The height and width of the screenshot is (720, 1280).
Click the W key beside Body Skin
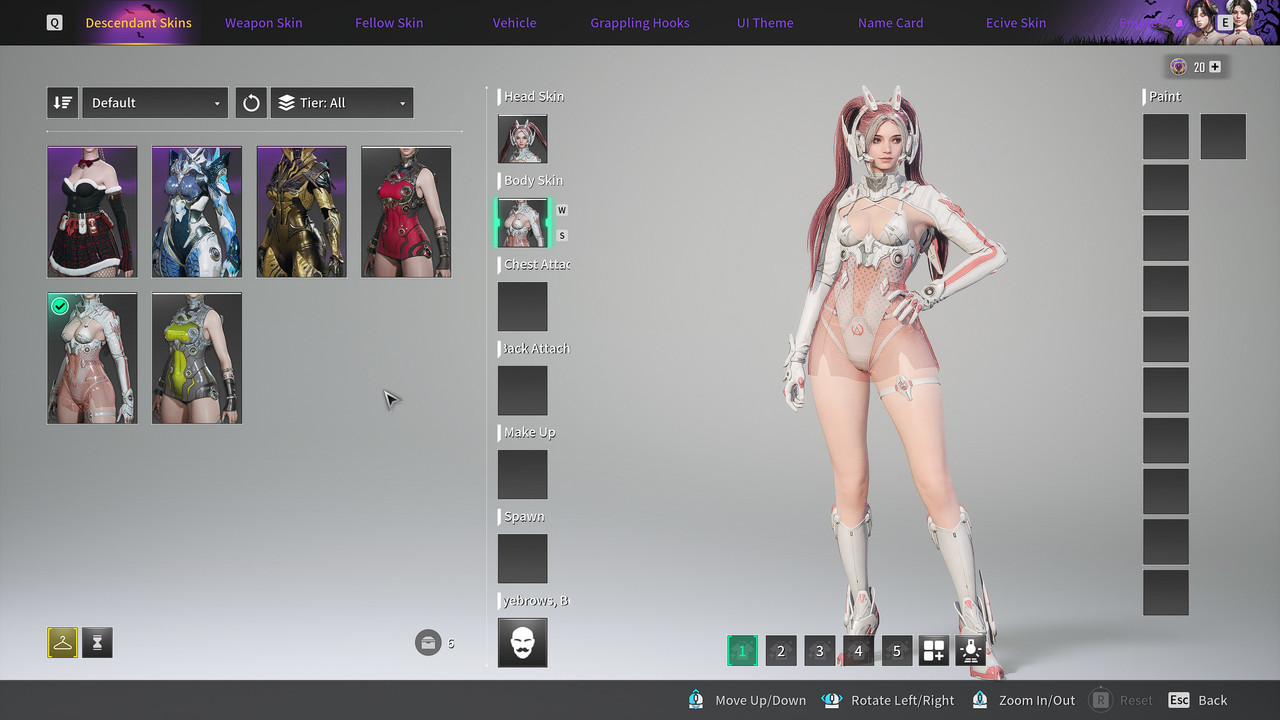click(x=562, y=210)
